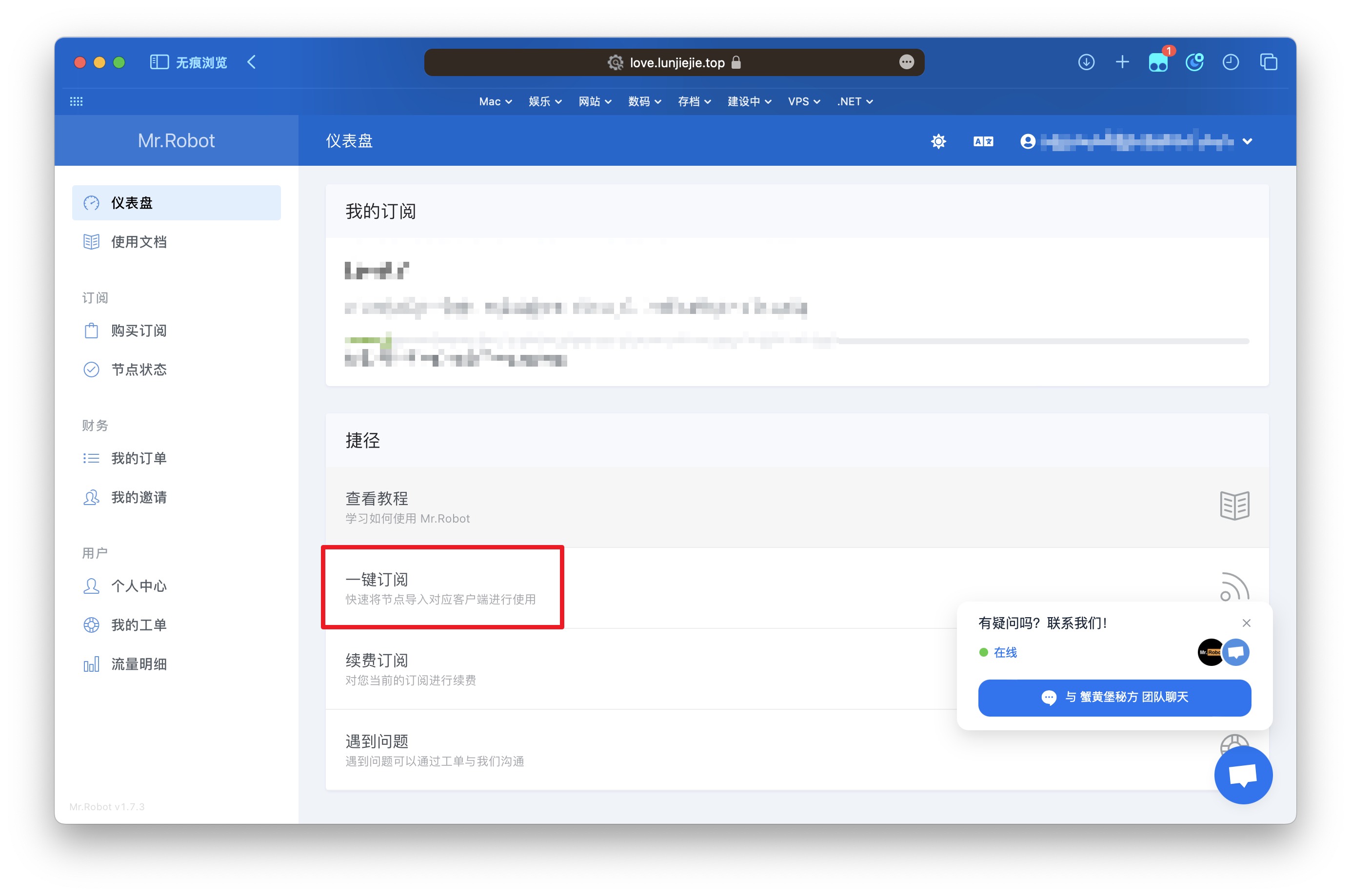1351x896 pixels.
Task: Click 与 蟹黄堡秘方 团队聊天 button
Action: [x=1114, y=697]
